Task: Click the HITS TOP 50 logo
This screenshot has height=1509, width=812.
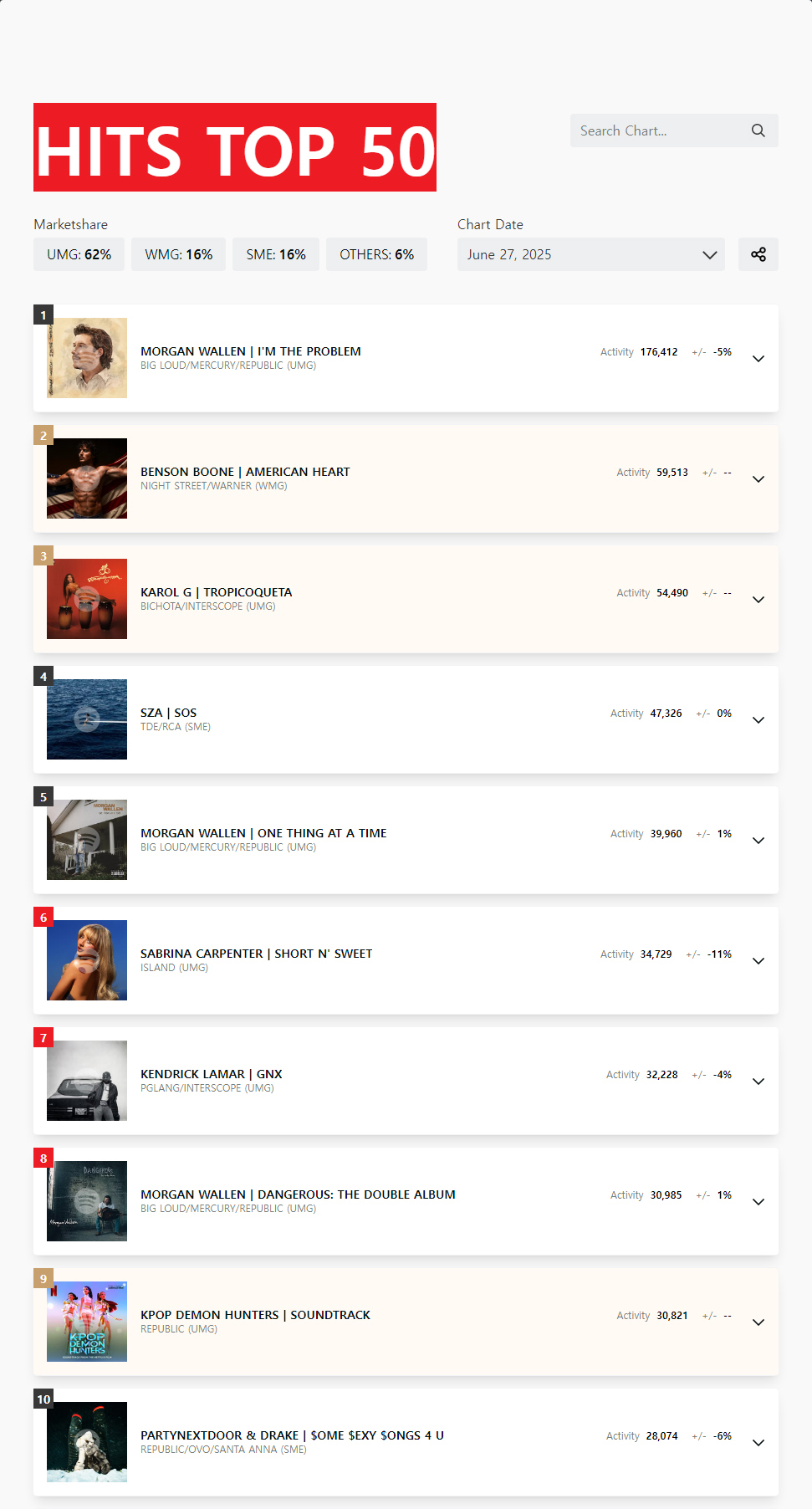Action: coord(235,147)
